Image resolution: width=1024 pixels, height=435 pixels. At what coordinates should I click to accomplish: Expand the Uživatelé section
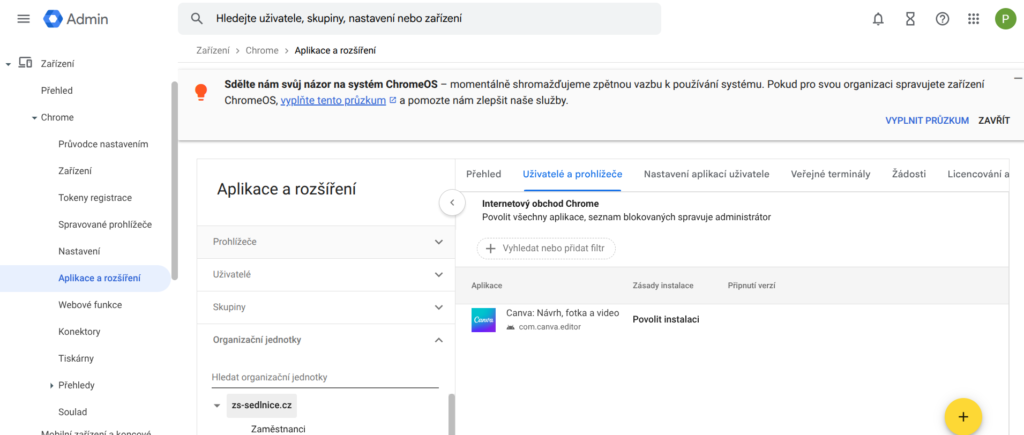coord(438,274)
